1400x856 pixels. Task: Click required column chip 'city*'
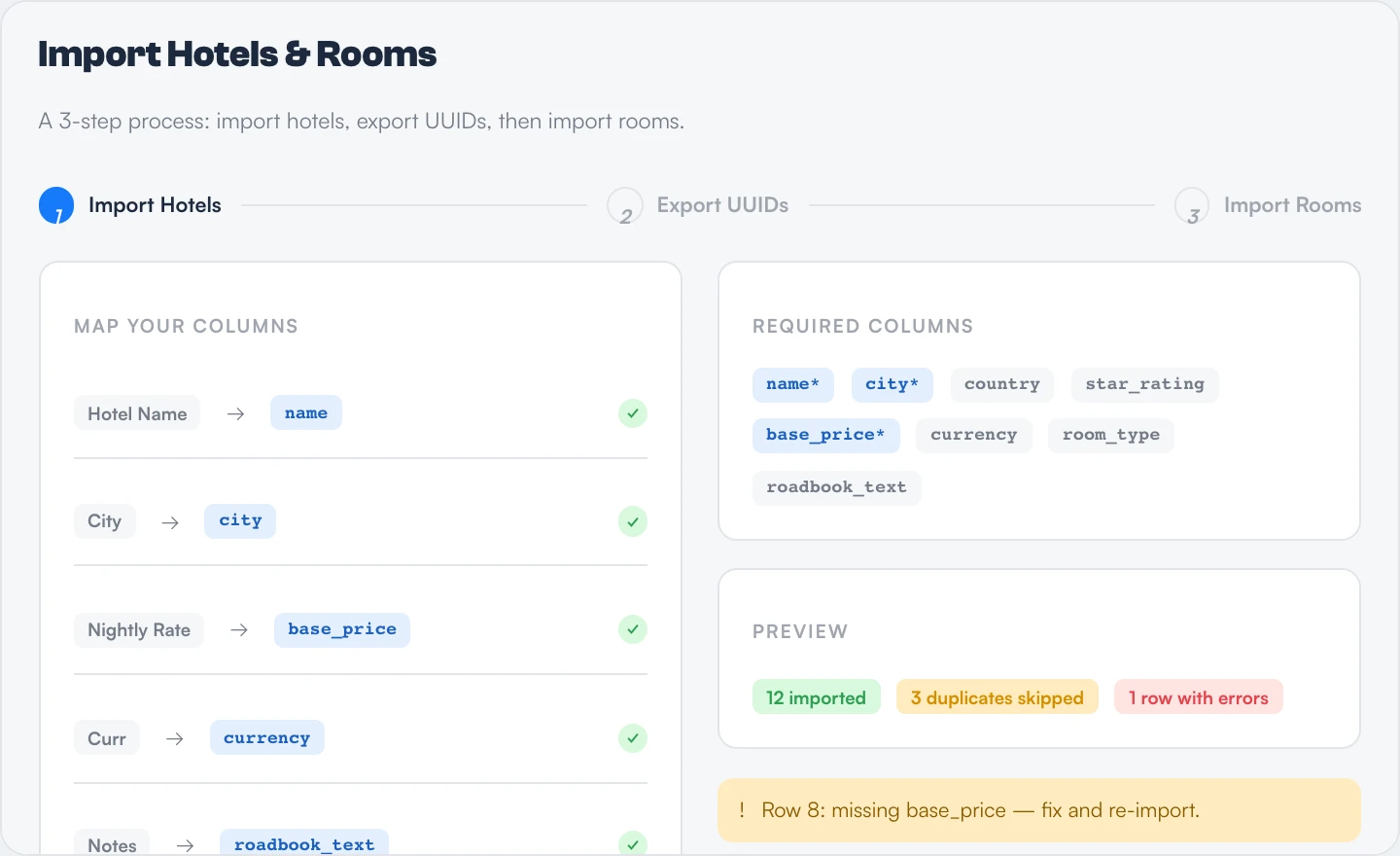(892, 384)
